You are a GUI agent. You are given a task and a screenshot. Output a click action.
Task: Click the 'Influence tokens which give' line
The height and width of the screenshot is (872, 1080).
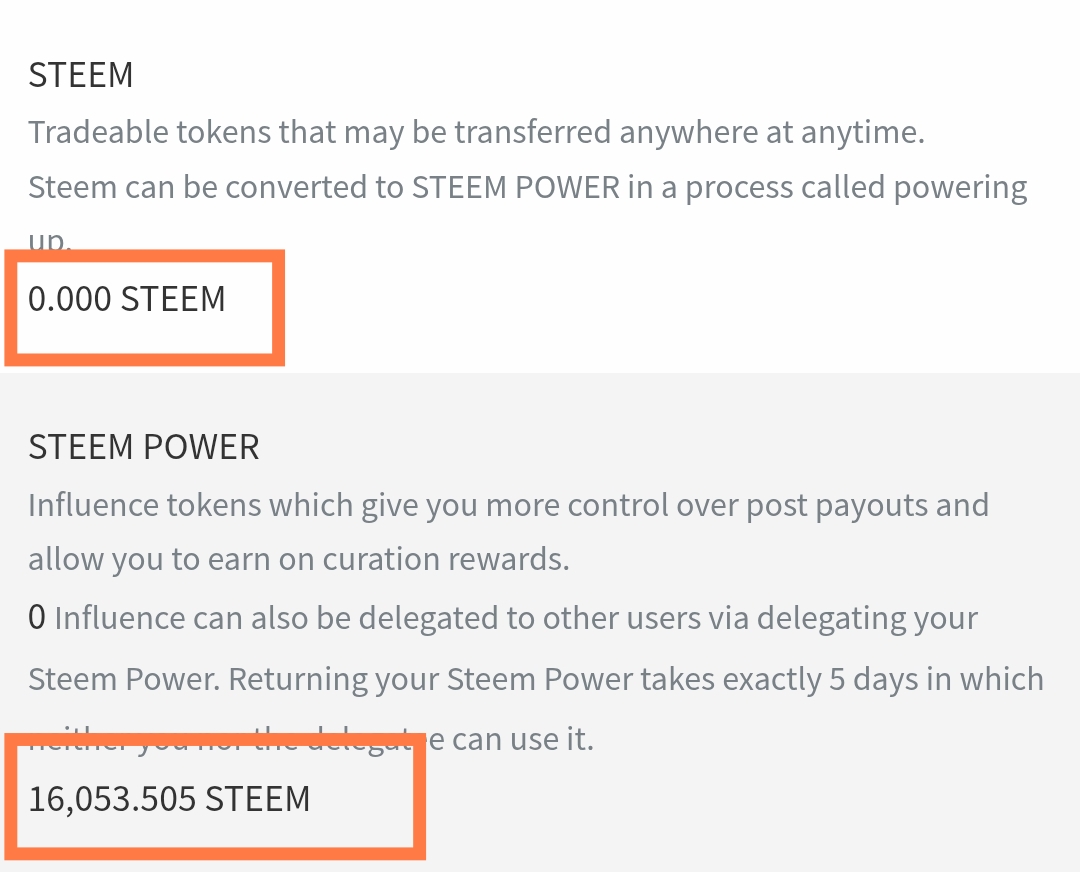[x=508, y=506]
